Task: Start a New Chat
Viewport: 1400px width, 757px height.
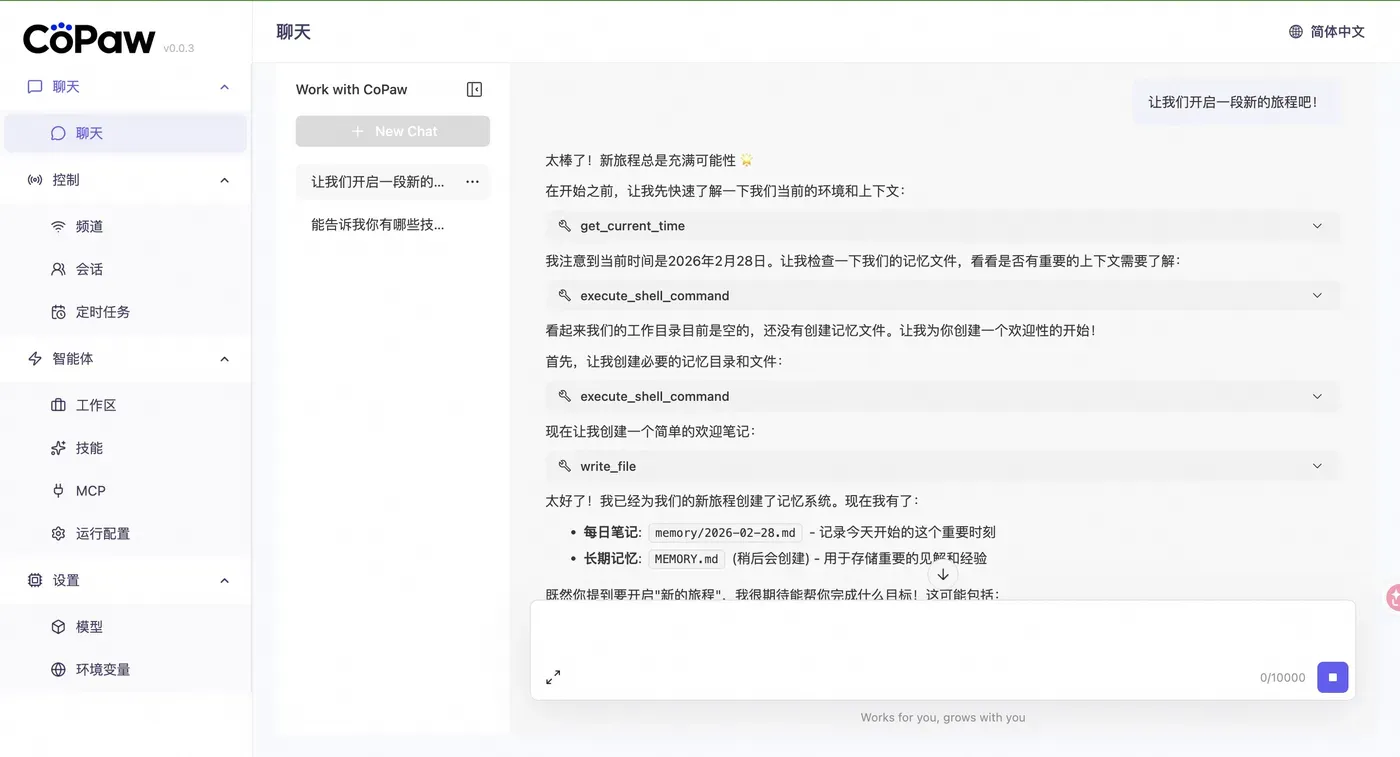Action: click(393, 131)
